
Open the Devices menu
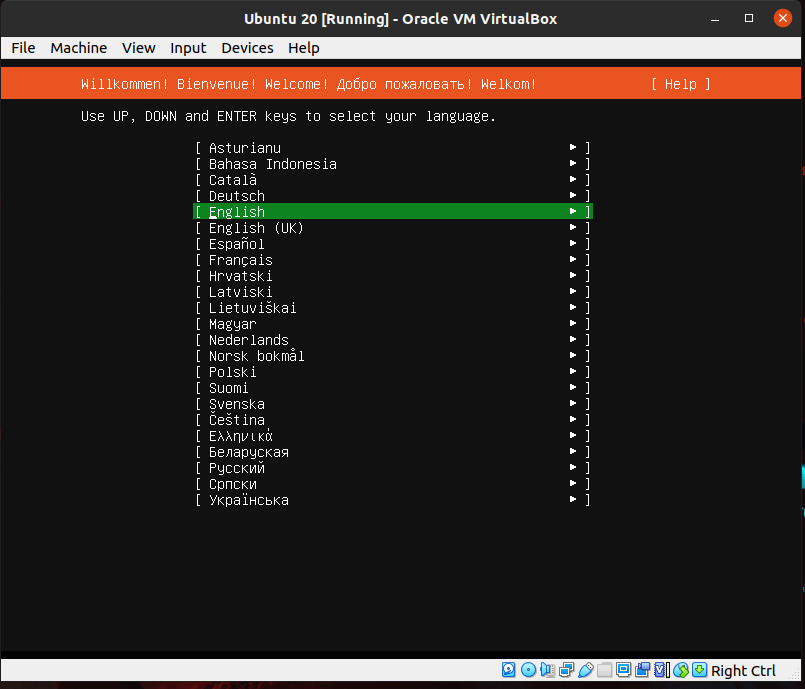tap(247, 47)
